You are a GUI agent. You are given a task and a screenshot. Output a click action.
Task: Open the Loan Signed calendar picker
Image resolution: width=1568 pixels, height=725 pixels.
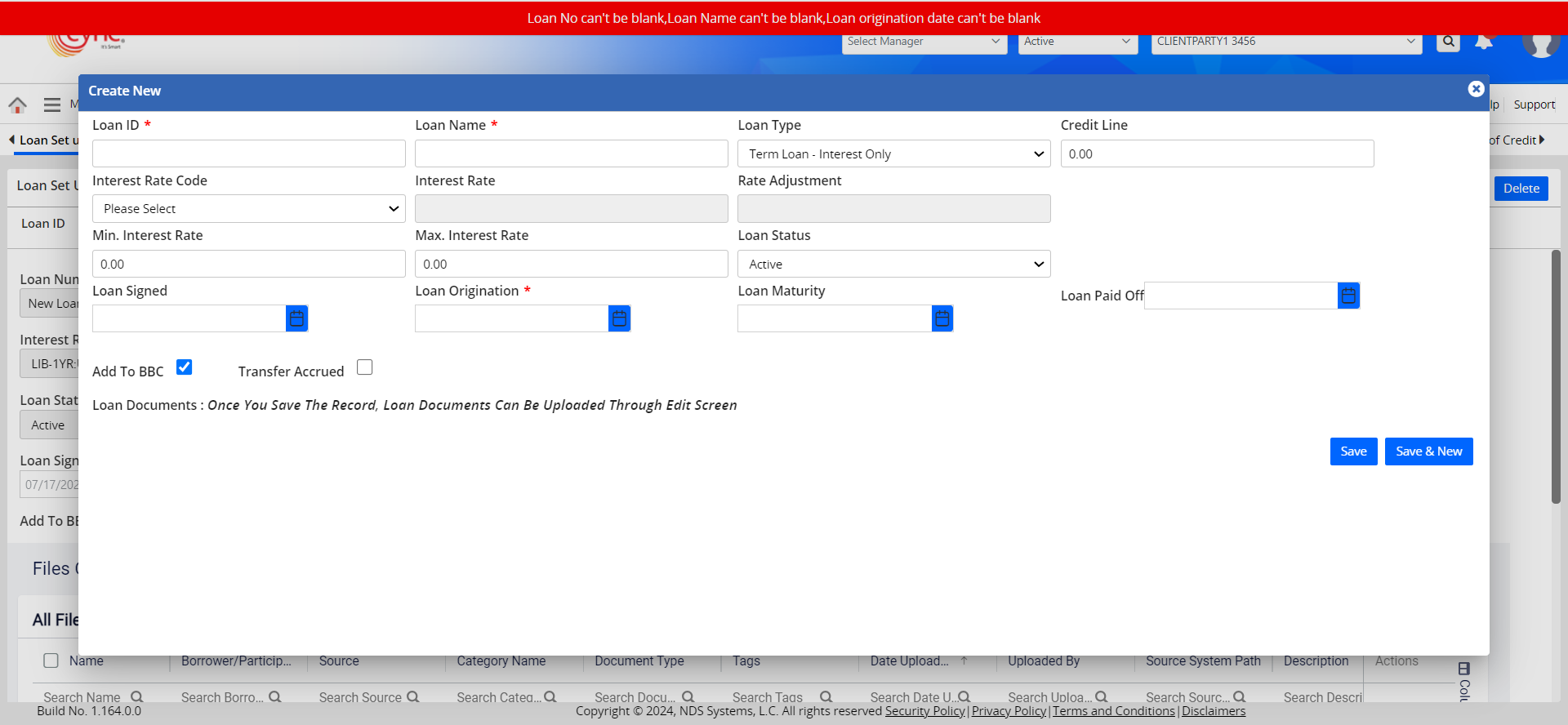296,318
